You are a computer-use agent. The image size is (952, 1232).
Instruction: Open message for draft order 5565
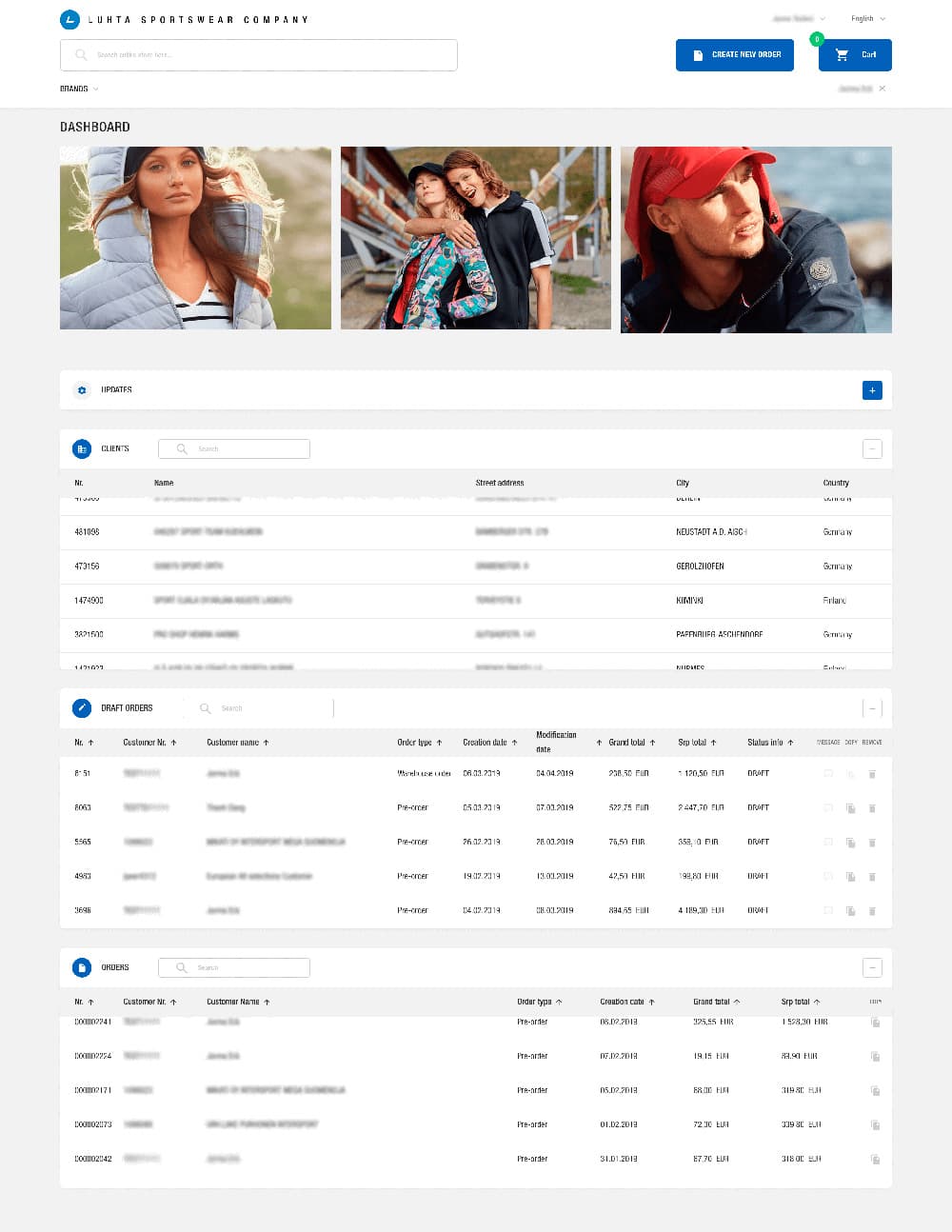pyautogui.click(x=828, y=842)
